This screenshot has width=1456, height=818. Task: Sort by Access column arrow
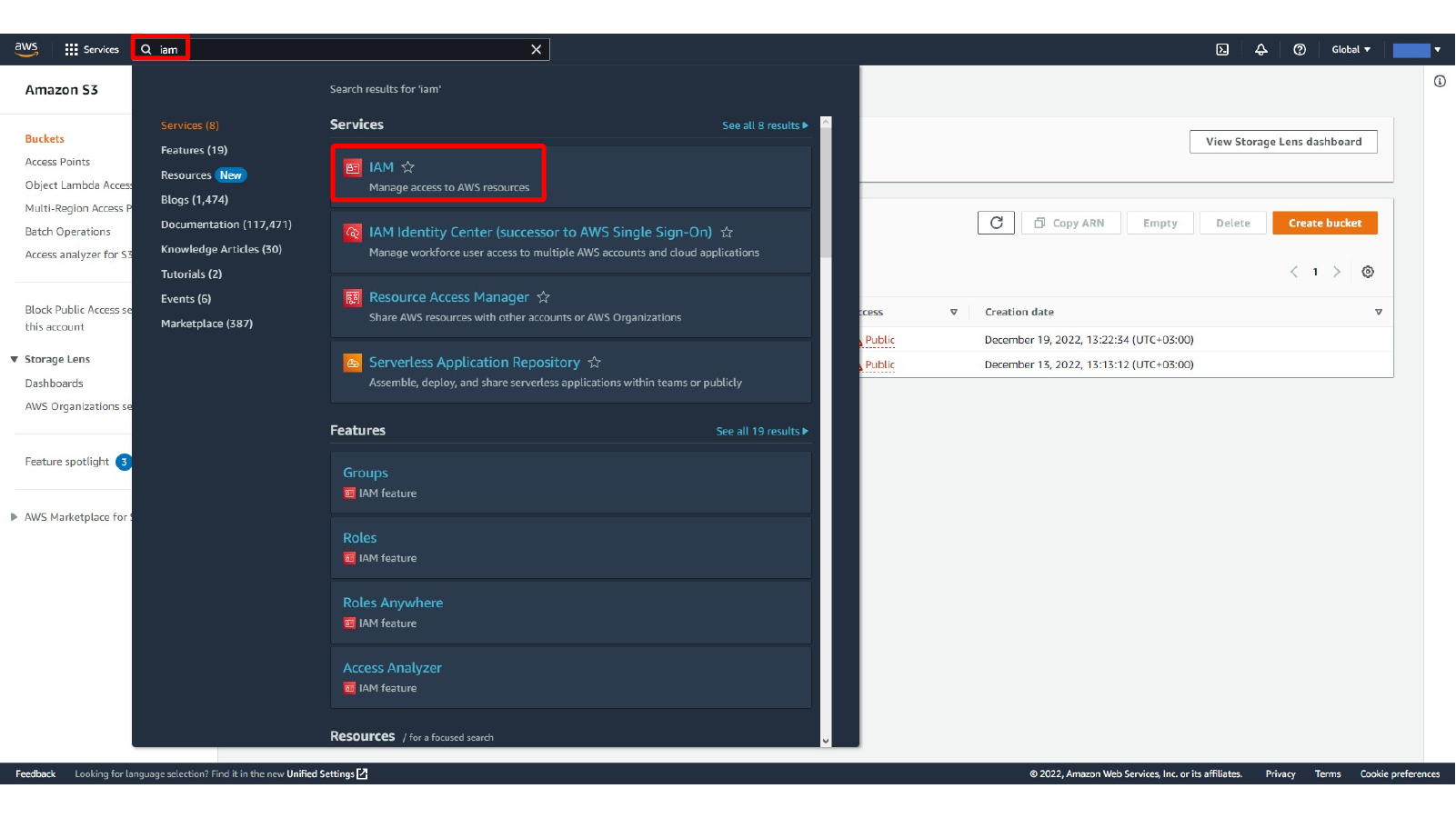tap(953, 312)
